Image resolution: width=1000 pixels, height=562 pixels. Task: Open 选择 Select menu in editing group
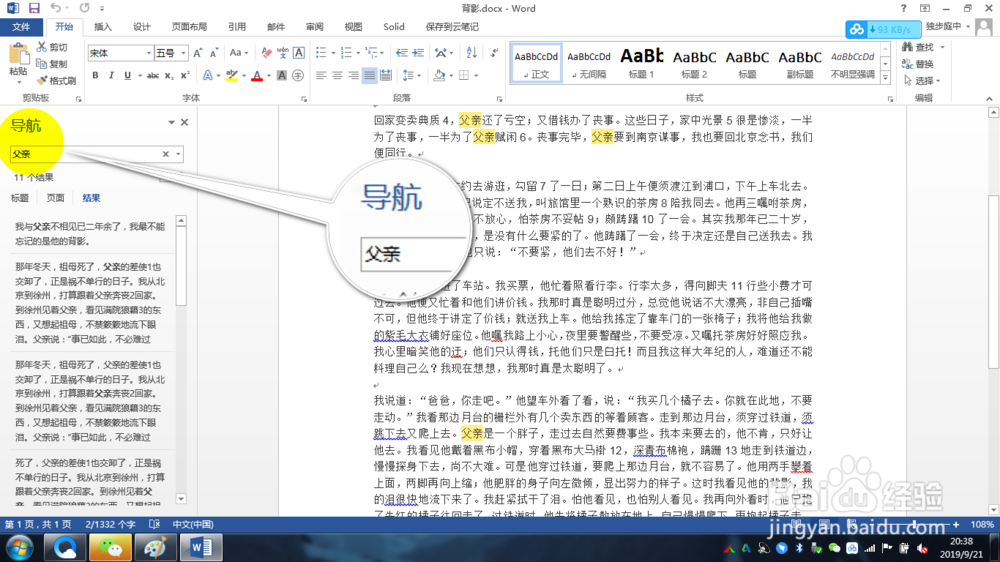pos(922,80)
